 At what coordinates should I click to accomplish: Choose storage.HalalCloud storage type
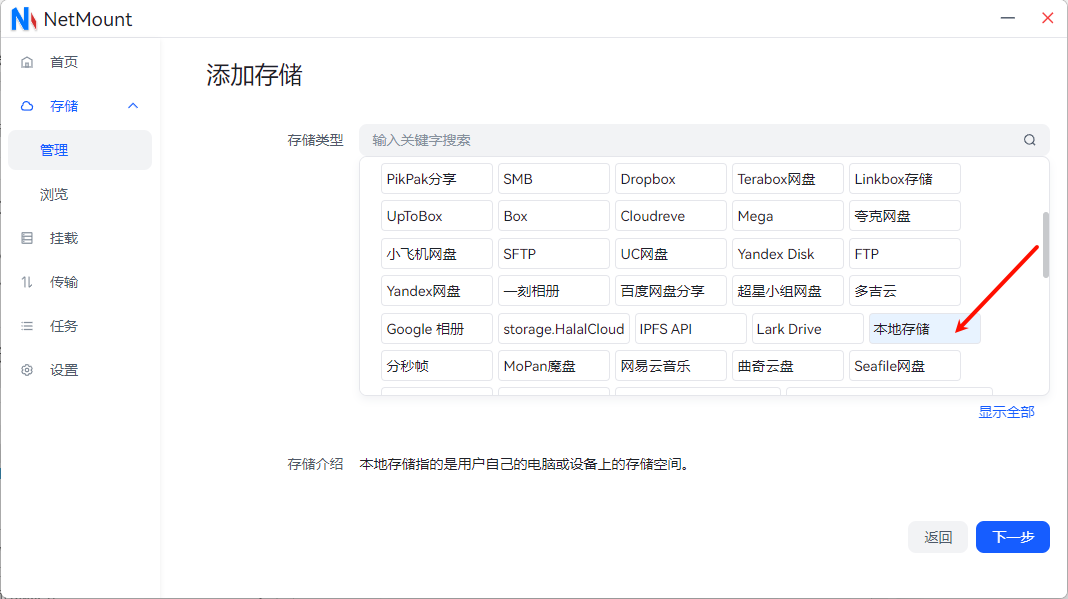tap(563, 329)
